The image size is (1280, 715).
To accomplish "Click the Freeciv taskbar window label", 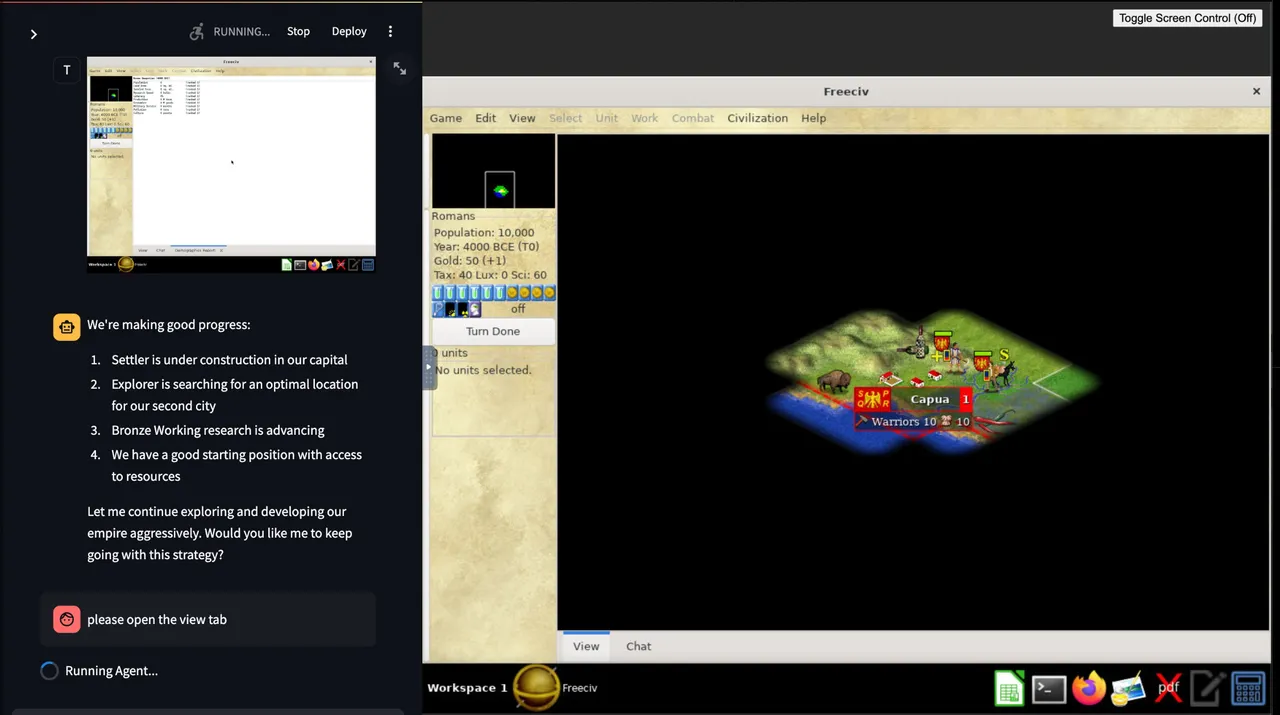I will (579, 688).
